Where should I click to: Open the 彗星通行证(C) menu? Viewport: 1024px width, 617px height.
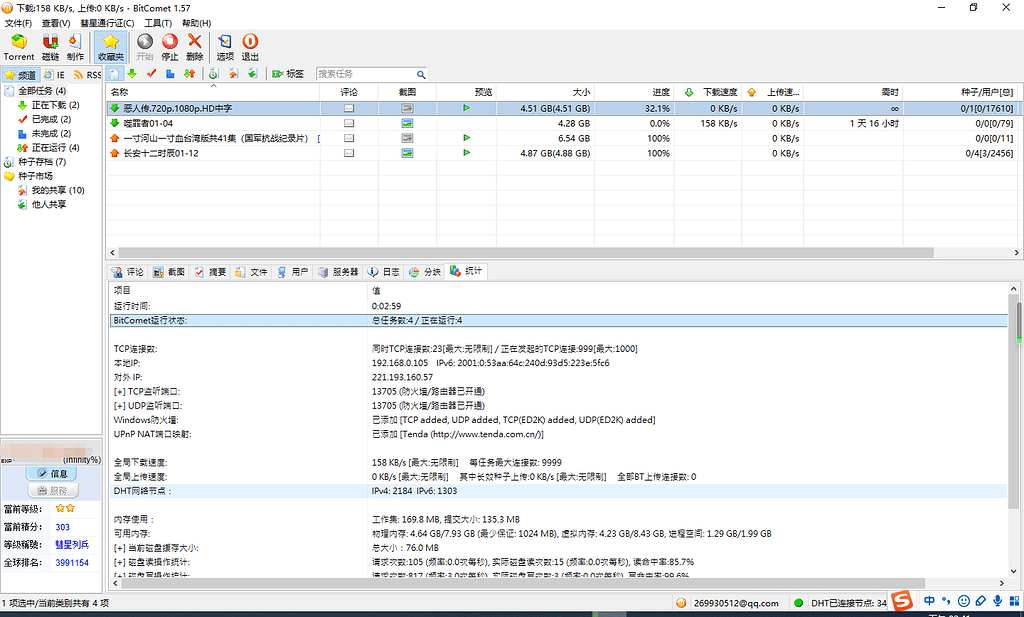(107, 23)
